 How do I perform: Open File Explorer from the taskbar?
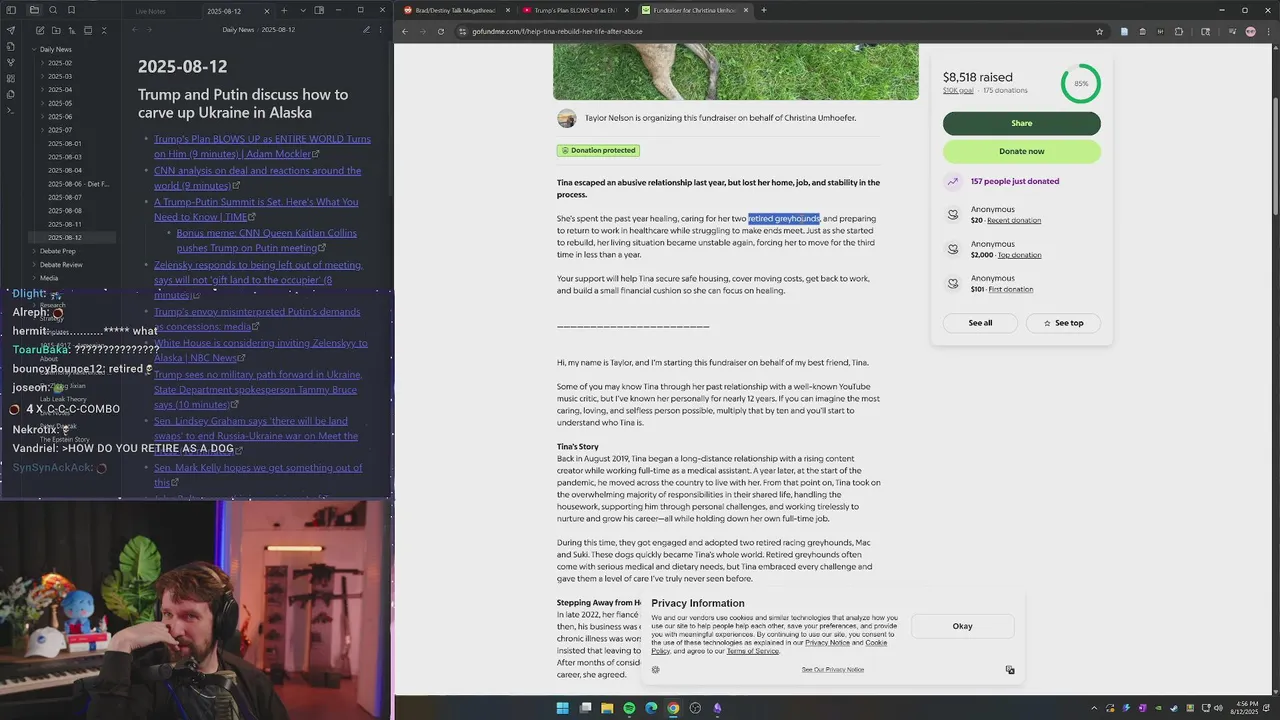pos(607,708)
